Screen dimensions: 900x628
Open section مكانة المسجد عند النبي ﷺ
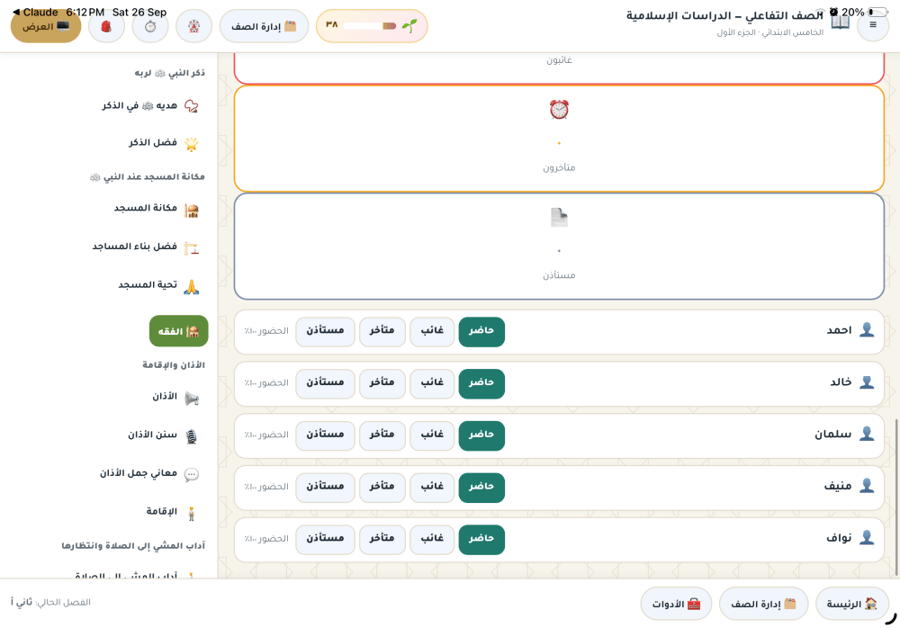[x=147, y=177]
